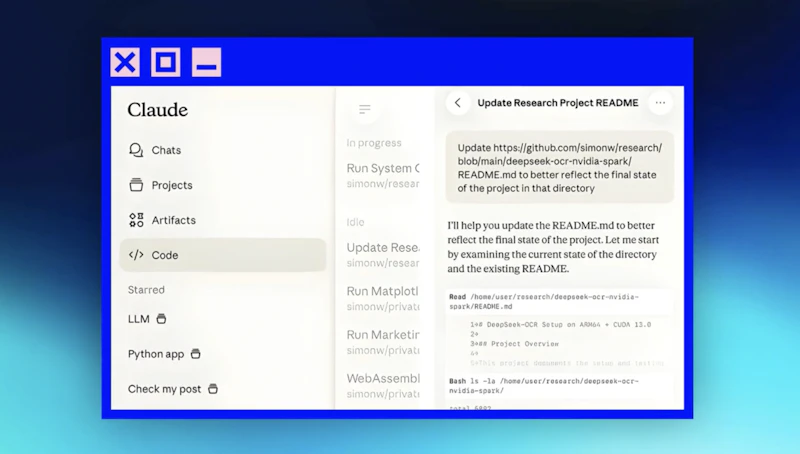The height and width of the screenshot is (454, 800).
Task: Click the In progress section label
Action: pyautogui.click(x=374, y=143)
